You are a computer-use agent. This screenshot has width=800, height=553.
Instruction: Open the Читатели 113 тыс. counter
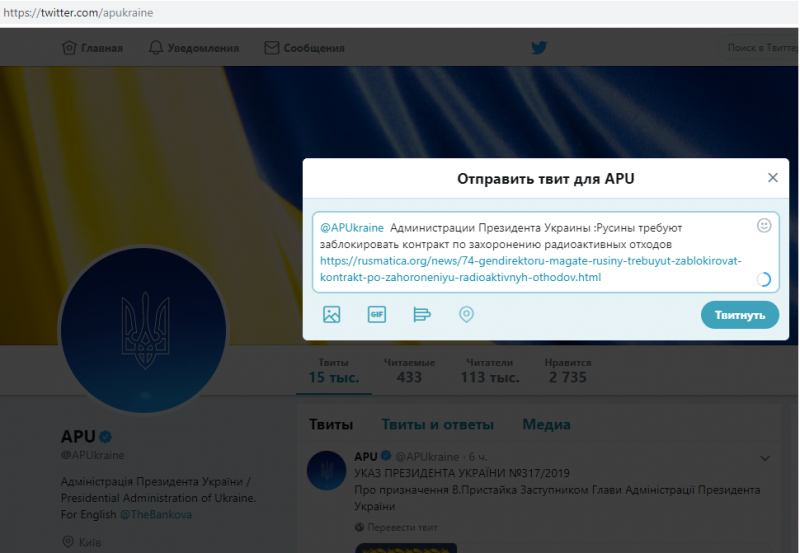(490, 371)
